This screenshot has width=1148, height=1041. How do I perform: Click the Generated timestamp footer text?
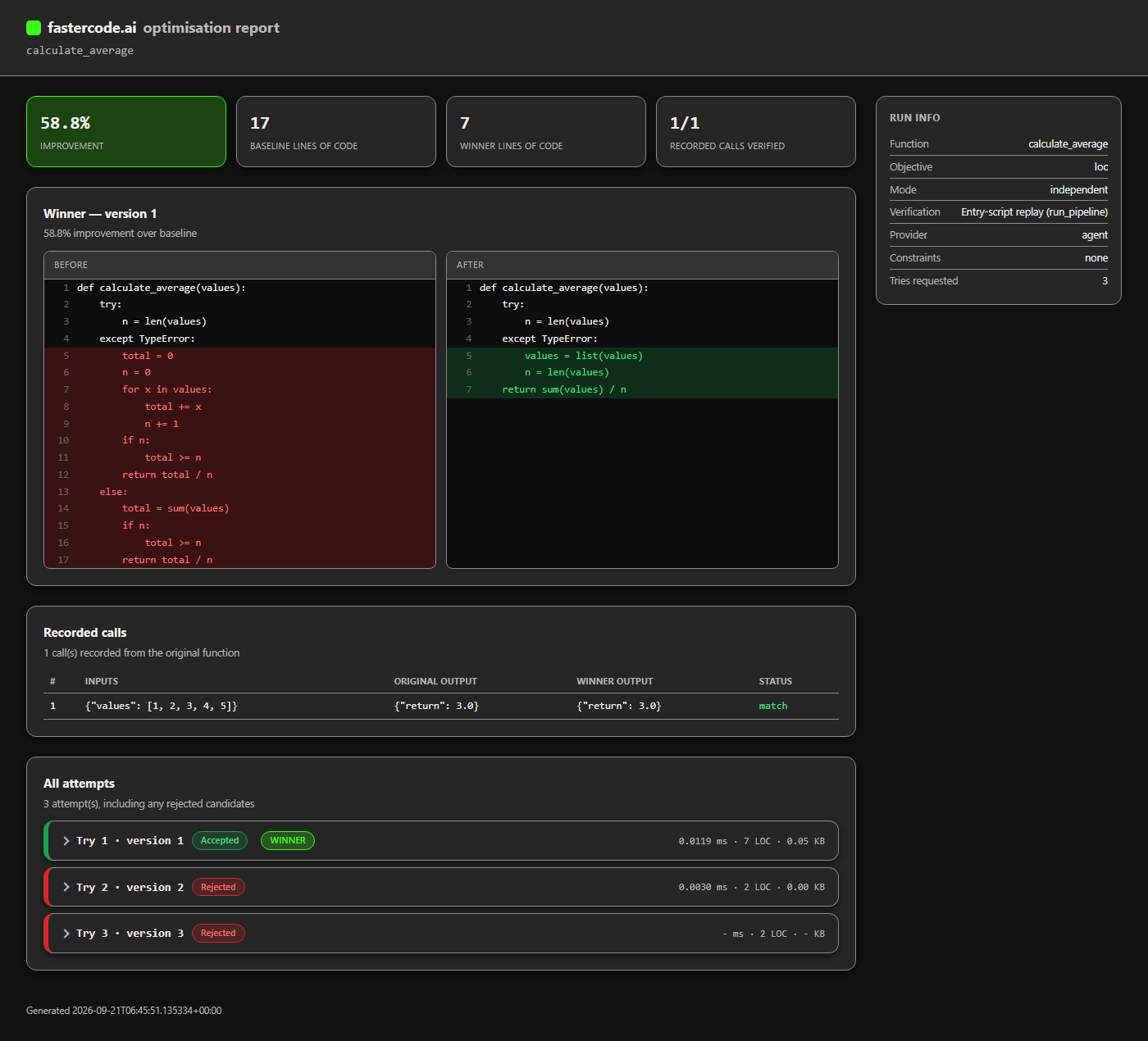(124, 1011)
